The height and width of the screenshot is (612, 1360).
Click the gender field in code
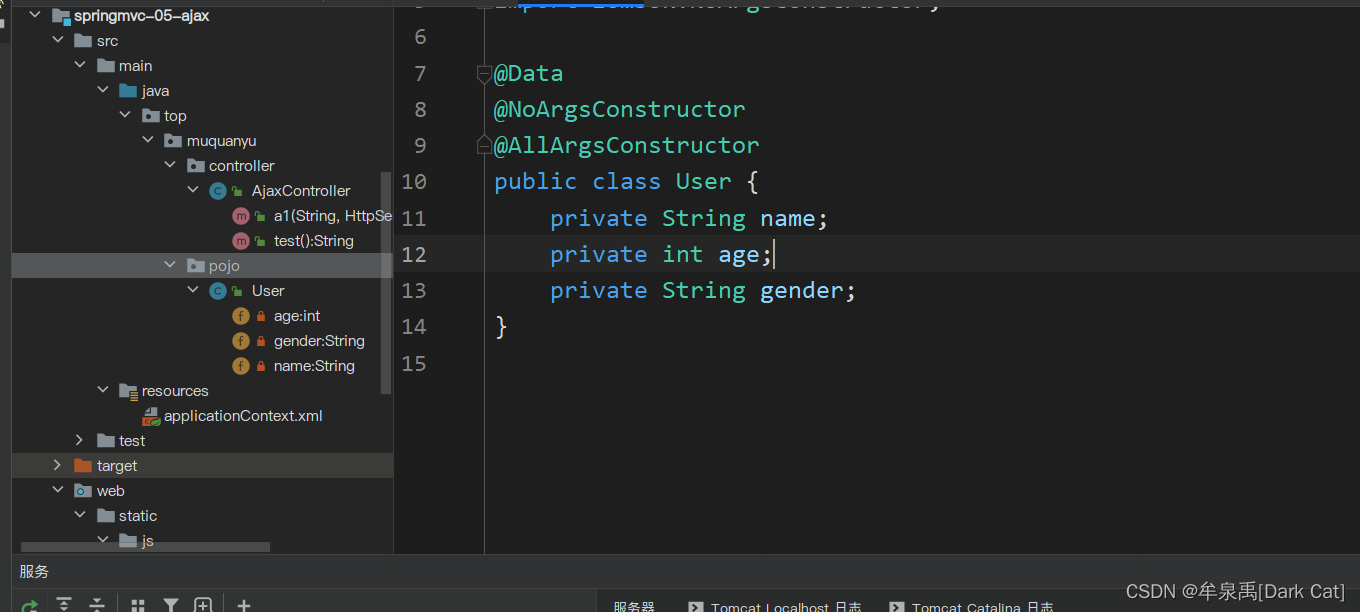(802, 291)
